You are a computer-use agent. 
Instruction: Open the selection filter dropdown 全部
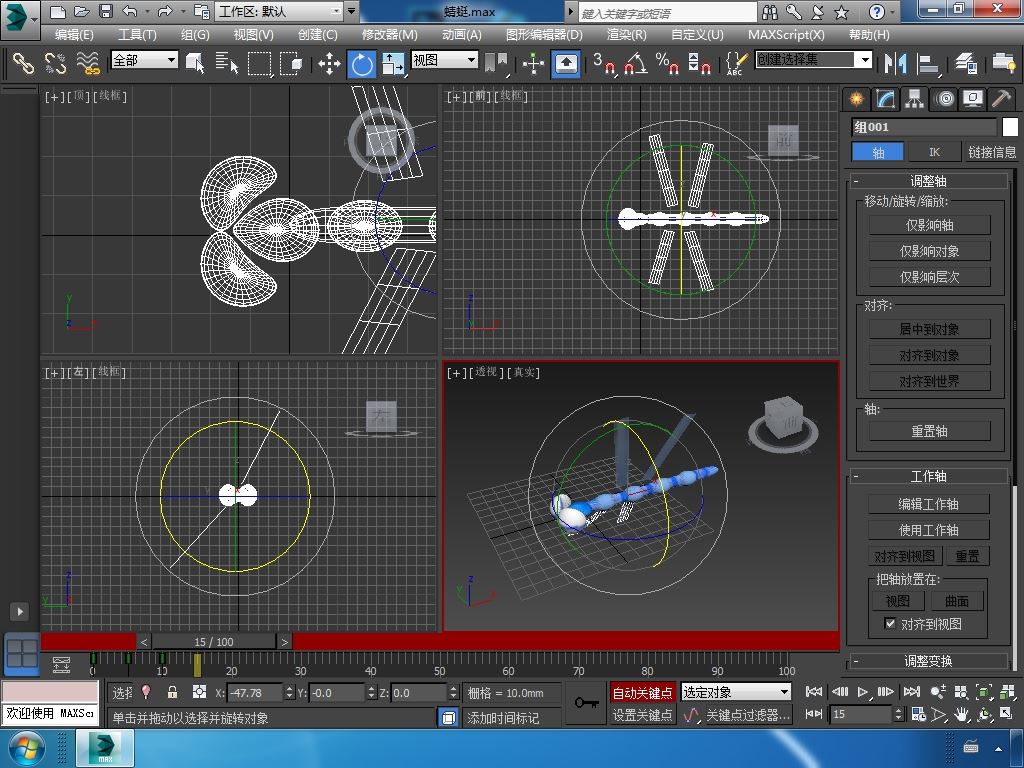(x=144, y=60)
